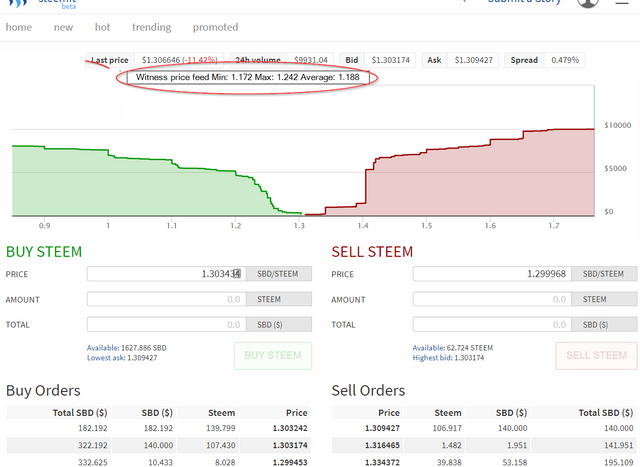Click Sell Orders Total SBD ($) column header
The image size is (640, 467).
pyautogui.click(x=606, y=413)
